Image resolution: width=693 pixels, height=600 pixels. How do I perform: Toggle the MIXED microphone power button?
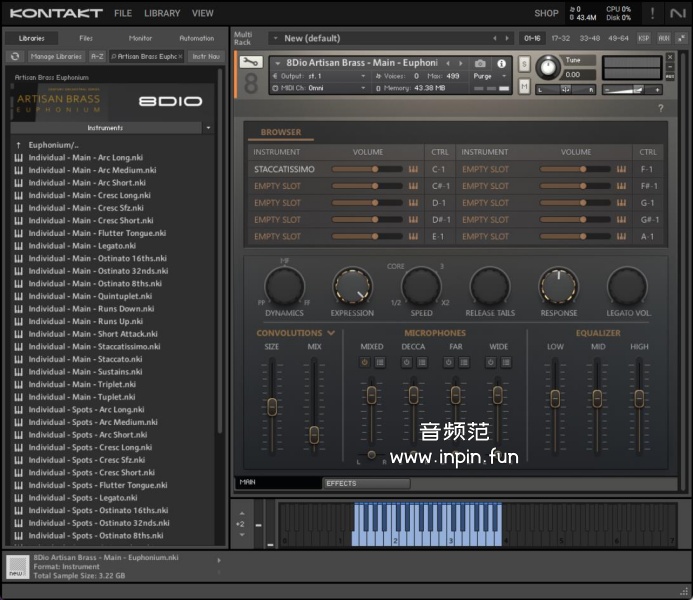(x=365, y=362)
